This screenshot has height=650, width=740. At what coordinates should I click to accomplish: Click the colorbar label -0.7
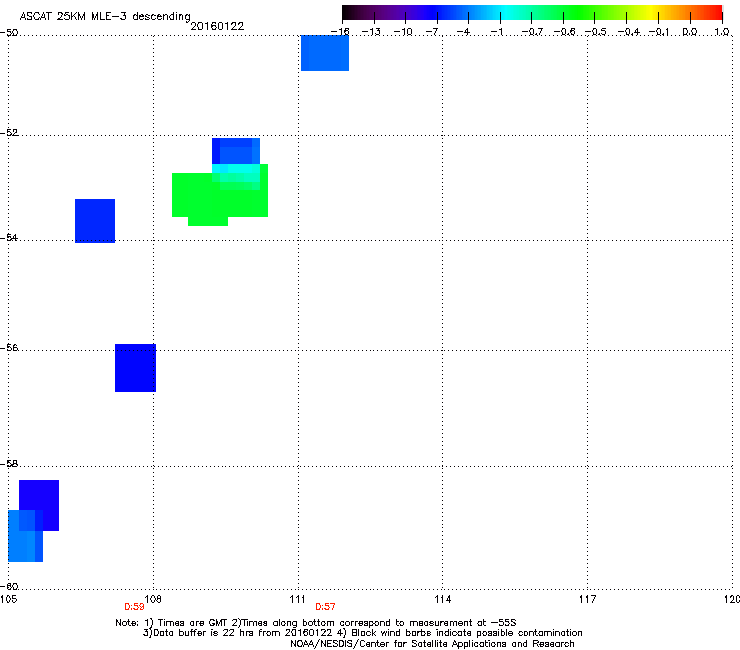pyautogui.click(x=532, y=32)
